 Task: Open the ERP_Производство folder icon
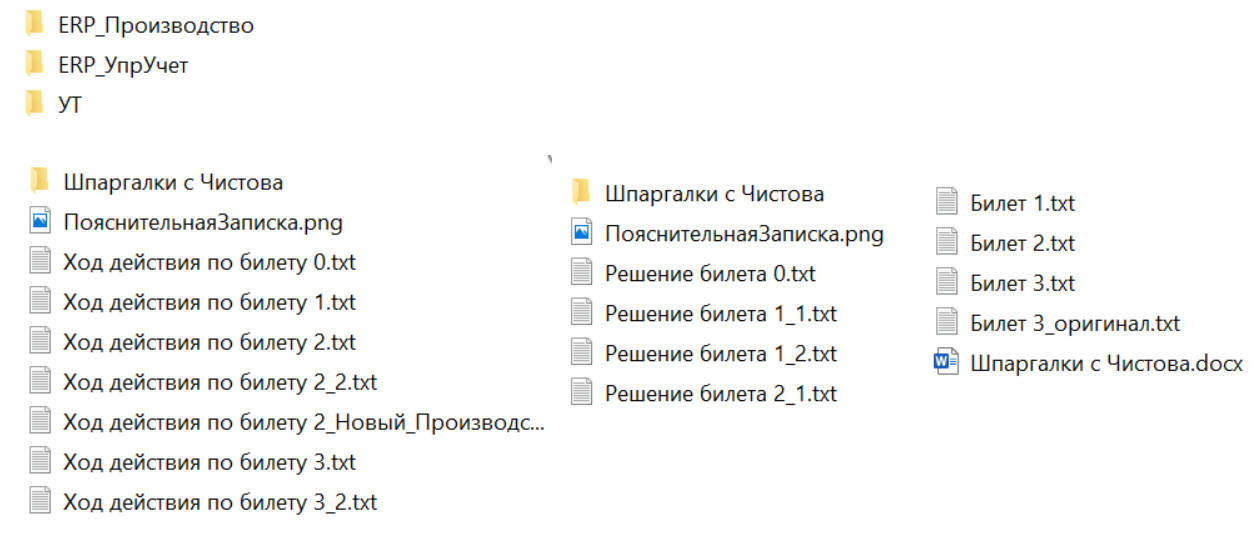tap(35, 25)
